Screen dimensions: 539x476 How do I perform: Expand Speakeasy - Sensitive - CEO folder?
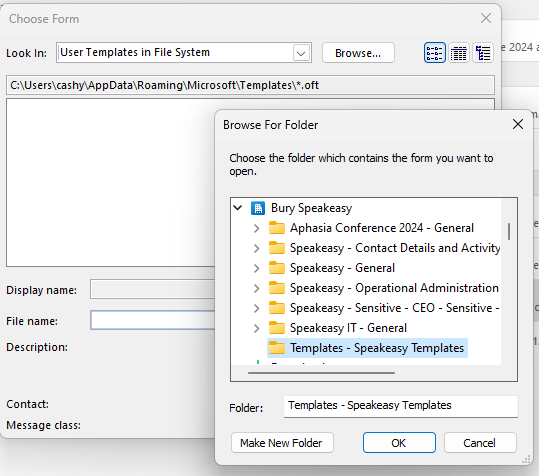[256, 308]
